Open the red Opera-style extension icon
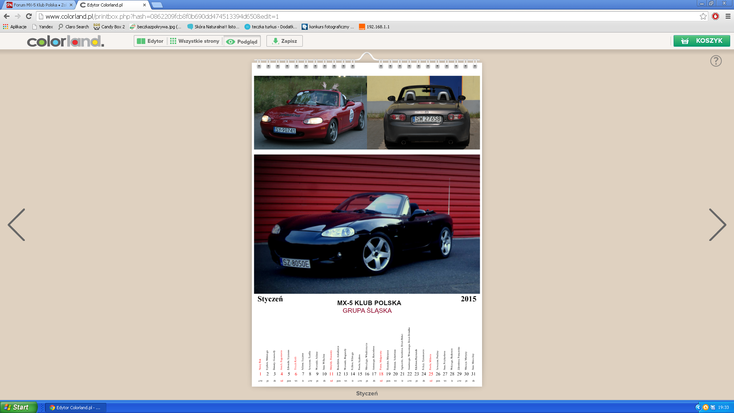The height and width of the screenshot is (413, 734). coord(715,16)
